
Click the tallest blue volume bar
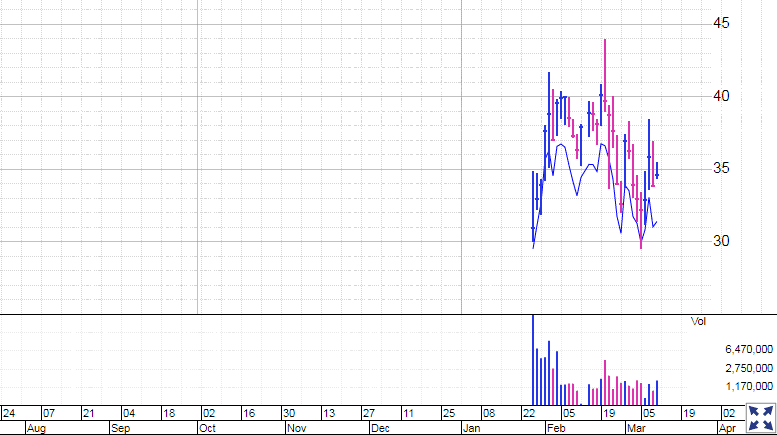[x=533, y=360]
